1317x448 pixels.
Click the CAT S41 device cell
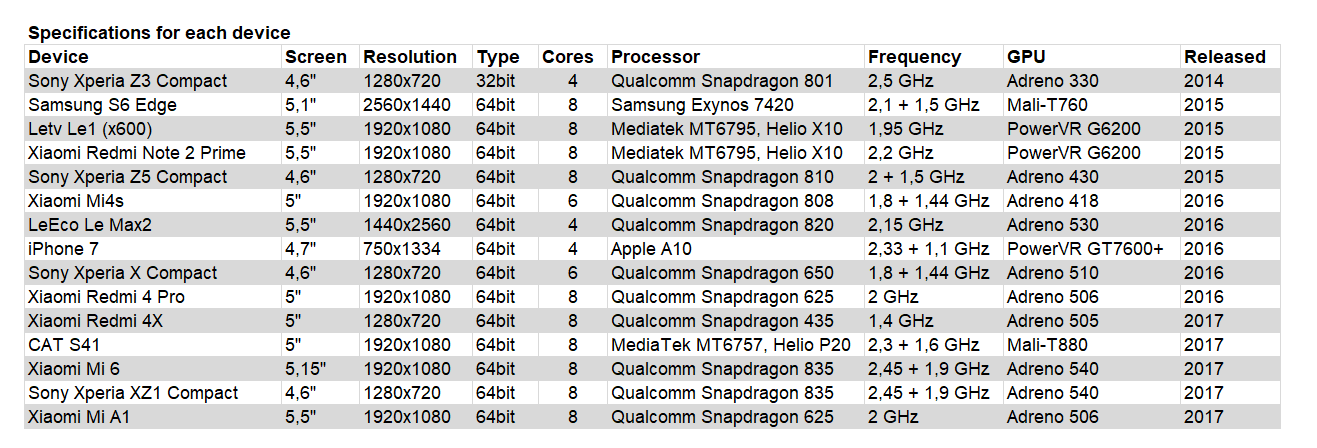(153, 345)
